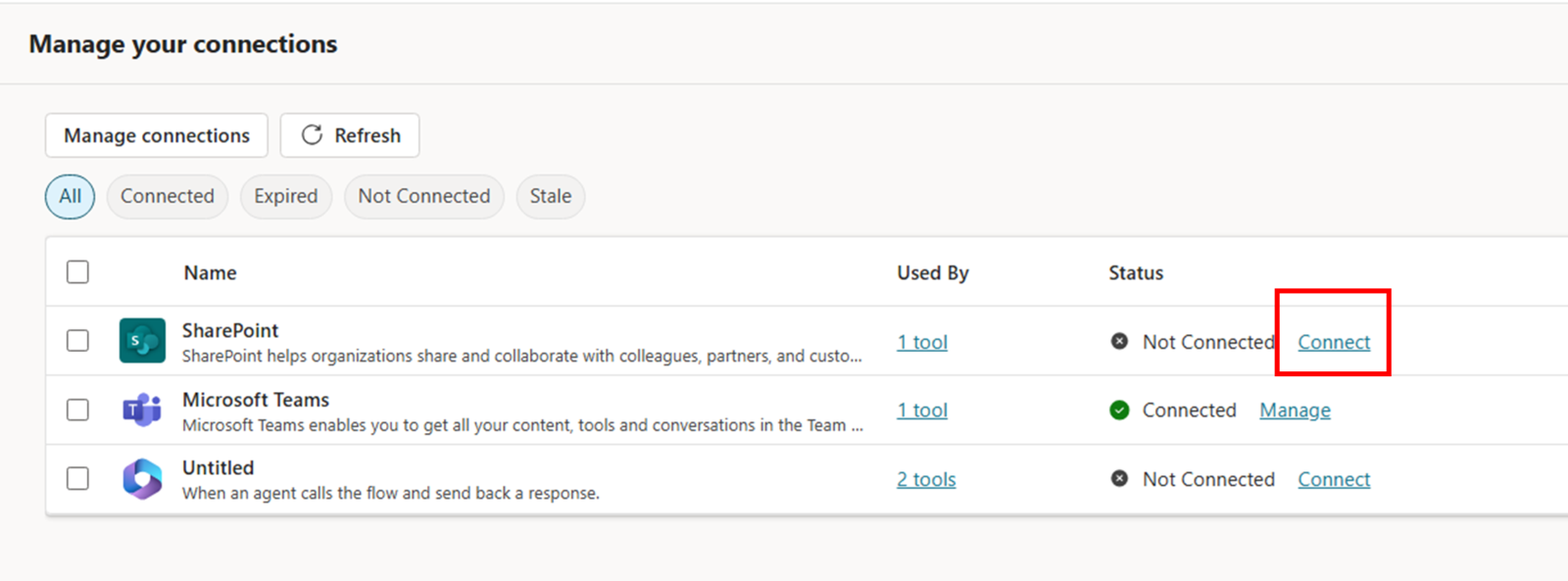Open SharePoint's 1 tool link
The width and height of the screenshot is (1568, 581).
[x=922, y=342]
